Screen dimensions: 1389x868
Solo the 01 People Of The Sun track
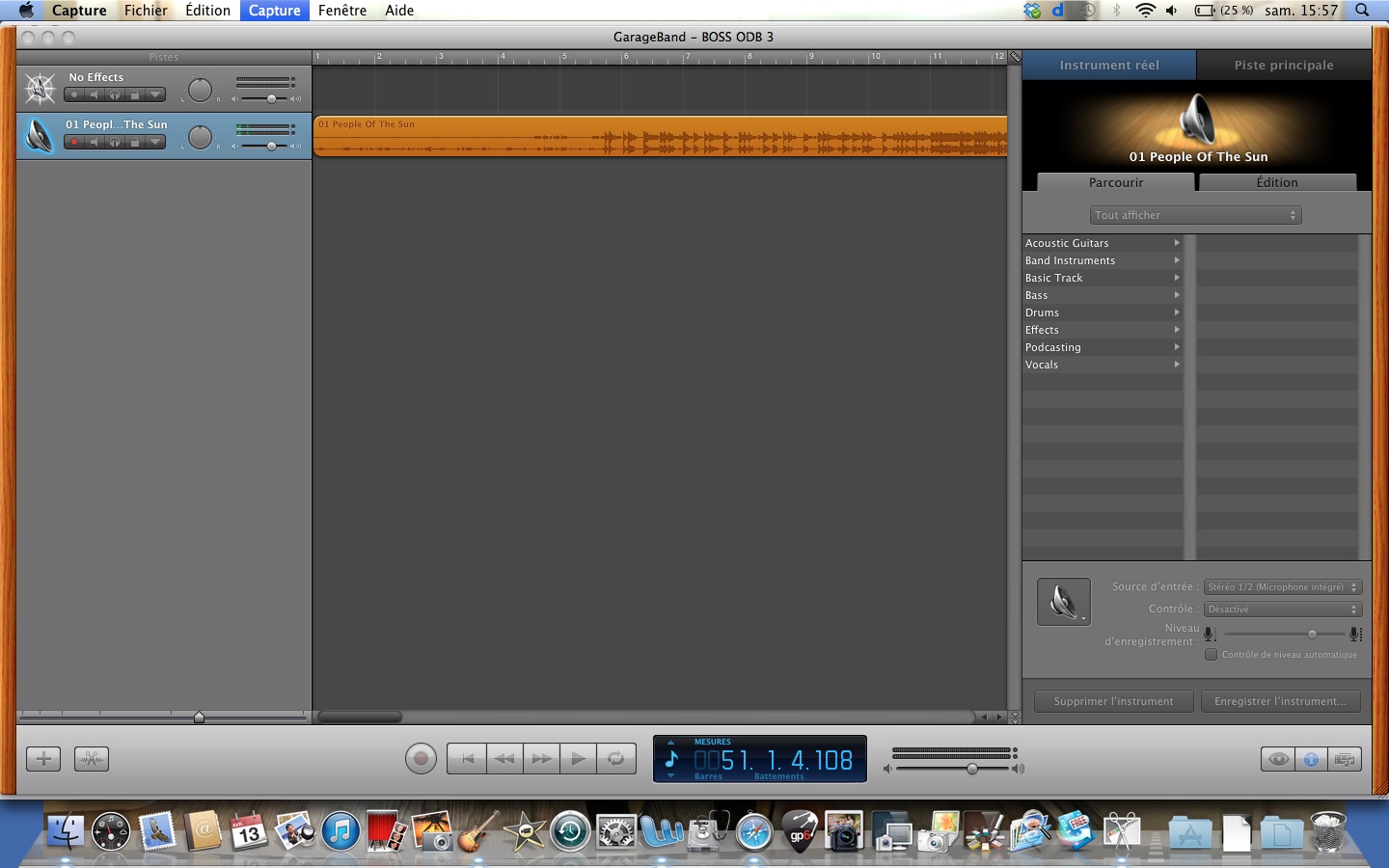[x=115, y=142]
